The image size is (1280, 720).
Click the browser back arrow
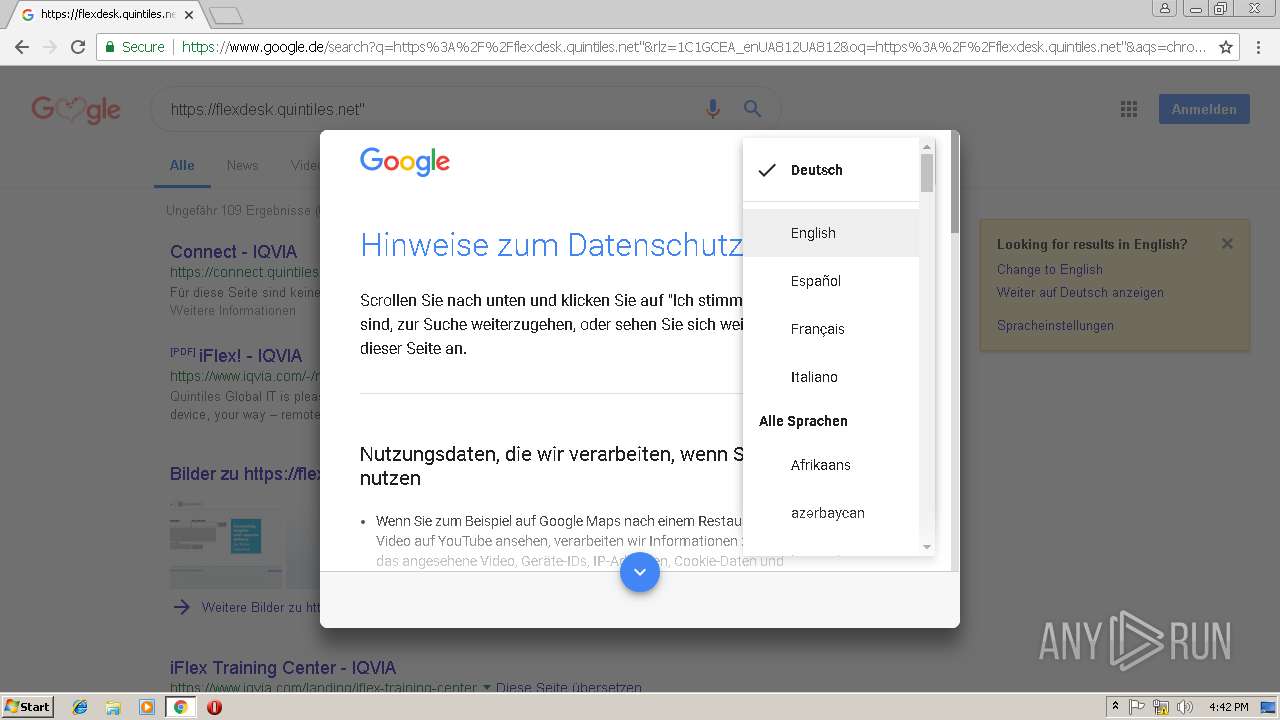click(21, 47)
